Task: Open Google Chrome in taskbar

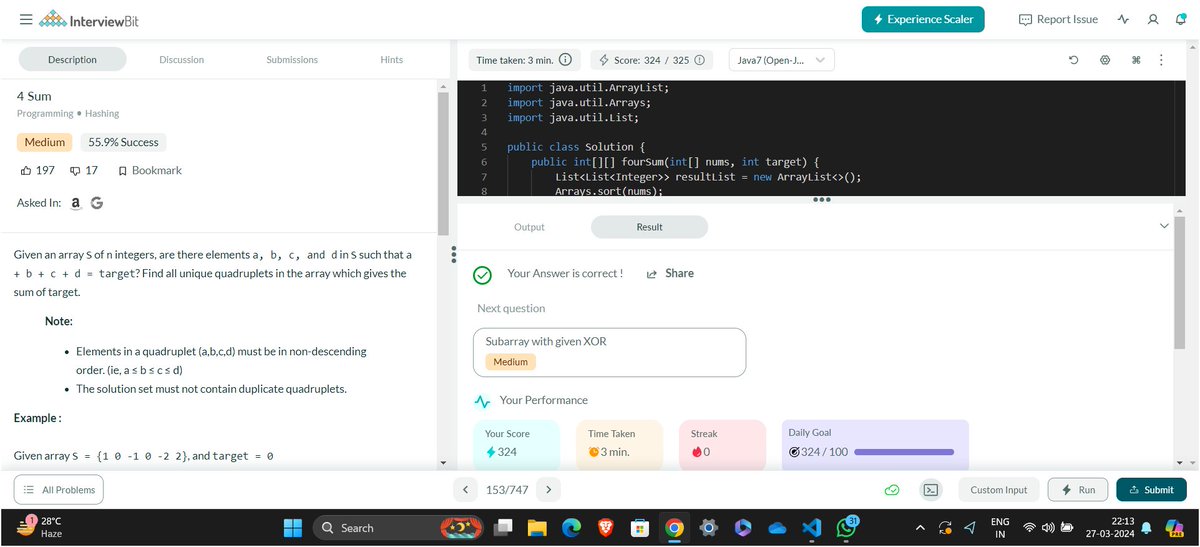Action: (674, 528)
